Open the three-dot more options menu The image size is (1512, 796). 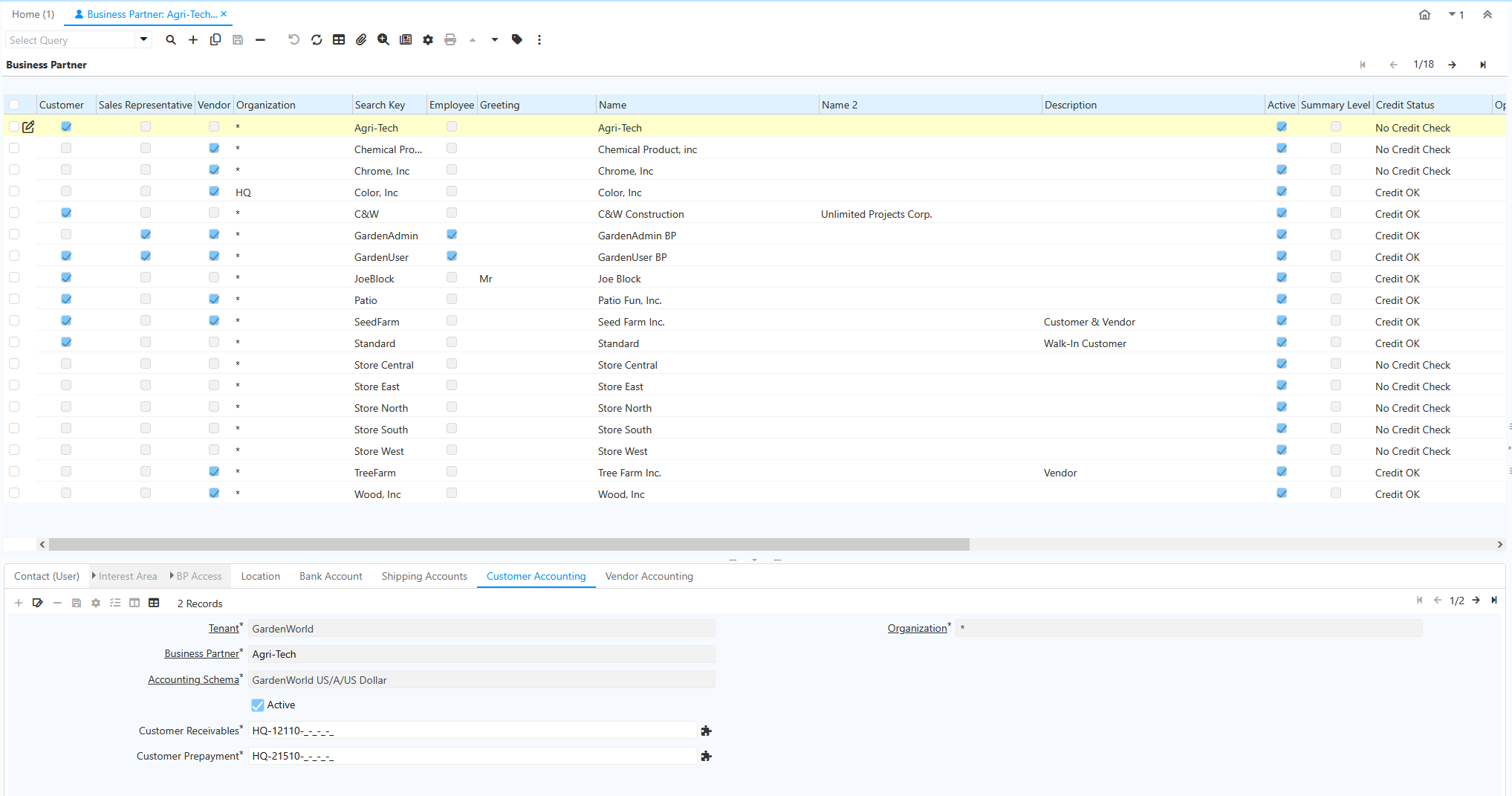click(539, 40)
